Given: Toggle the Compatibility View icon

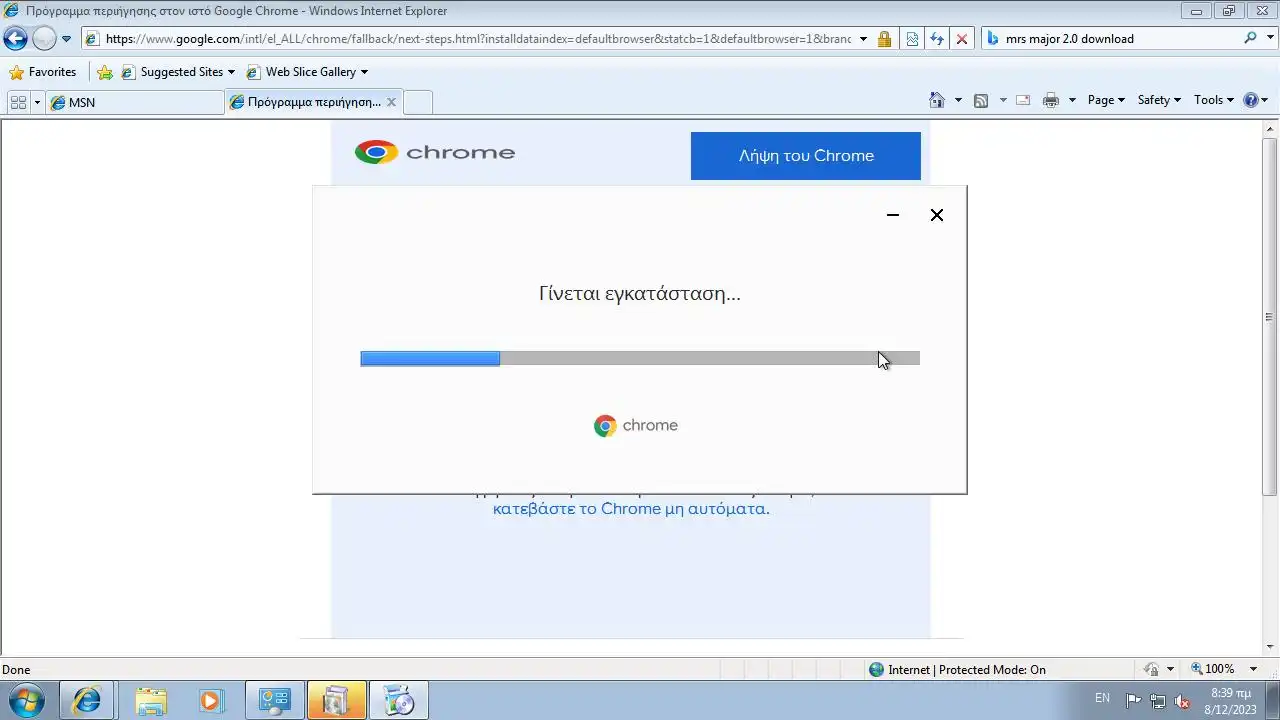Looking at the screenshot, I should point(912,39).
